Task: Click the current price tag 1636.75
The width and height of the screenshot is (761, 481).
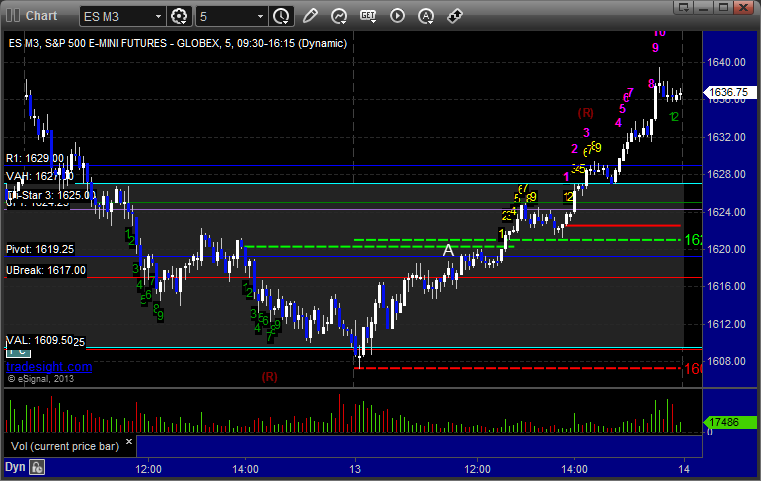Action: click(x=728, y=92)
